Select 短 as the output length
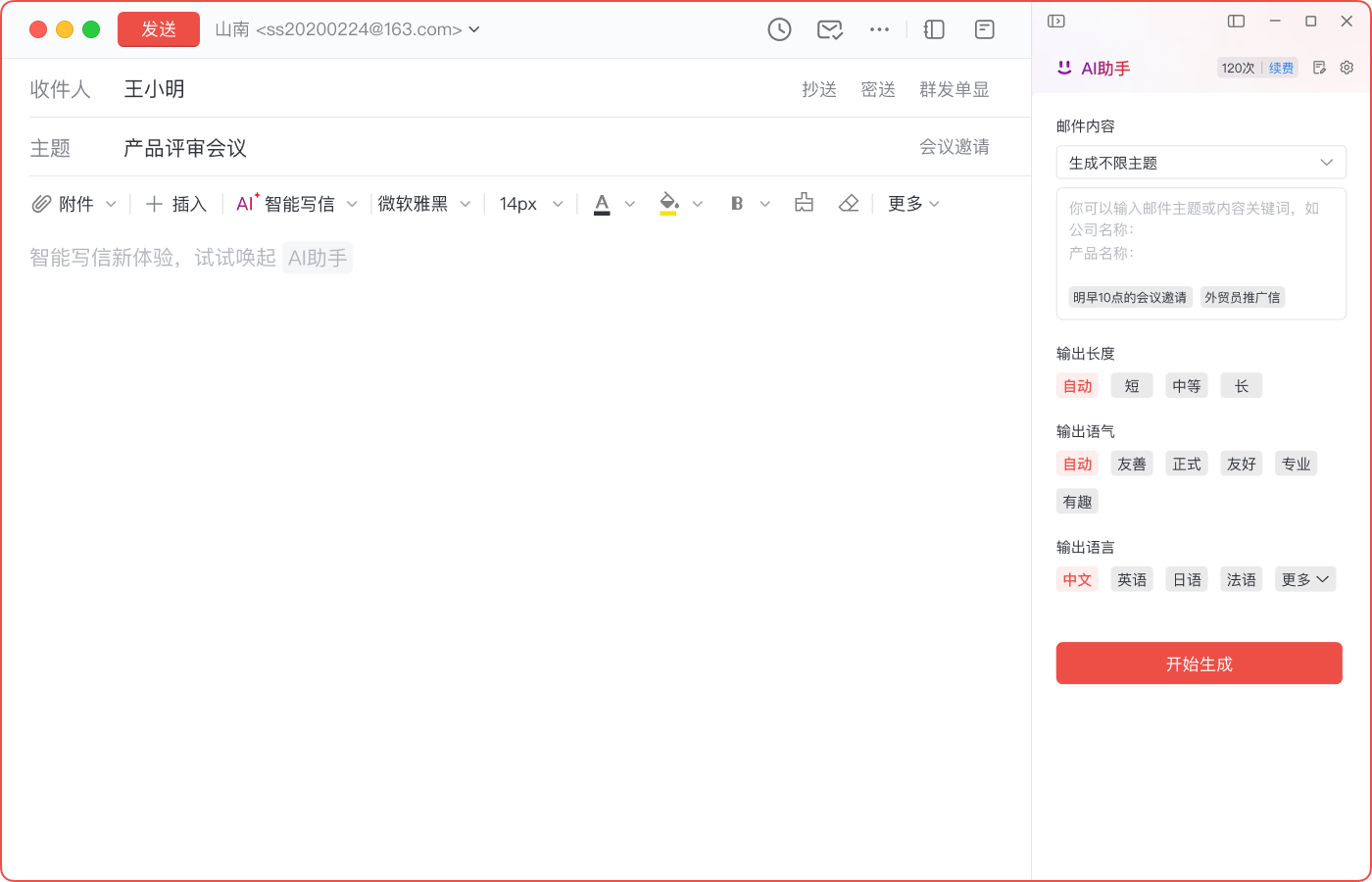 click(x=1132, y=385)
